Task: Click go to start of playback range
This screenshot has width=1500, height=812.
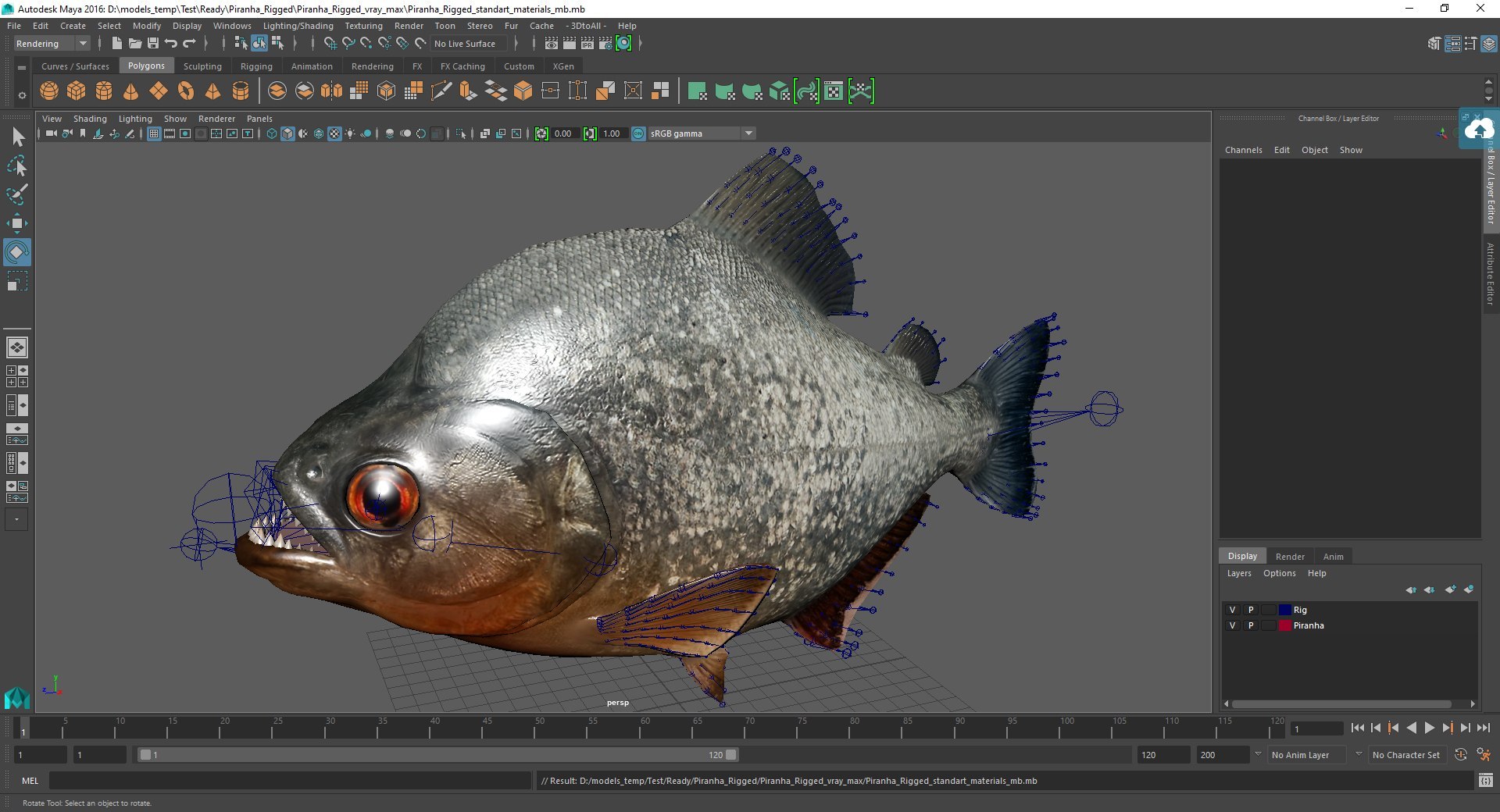Action: pos(1357,728)
